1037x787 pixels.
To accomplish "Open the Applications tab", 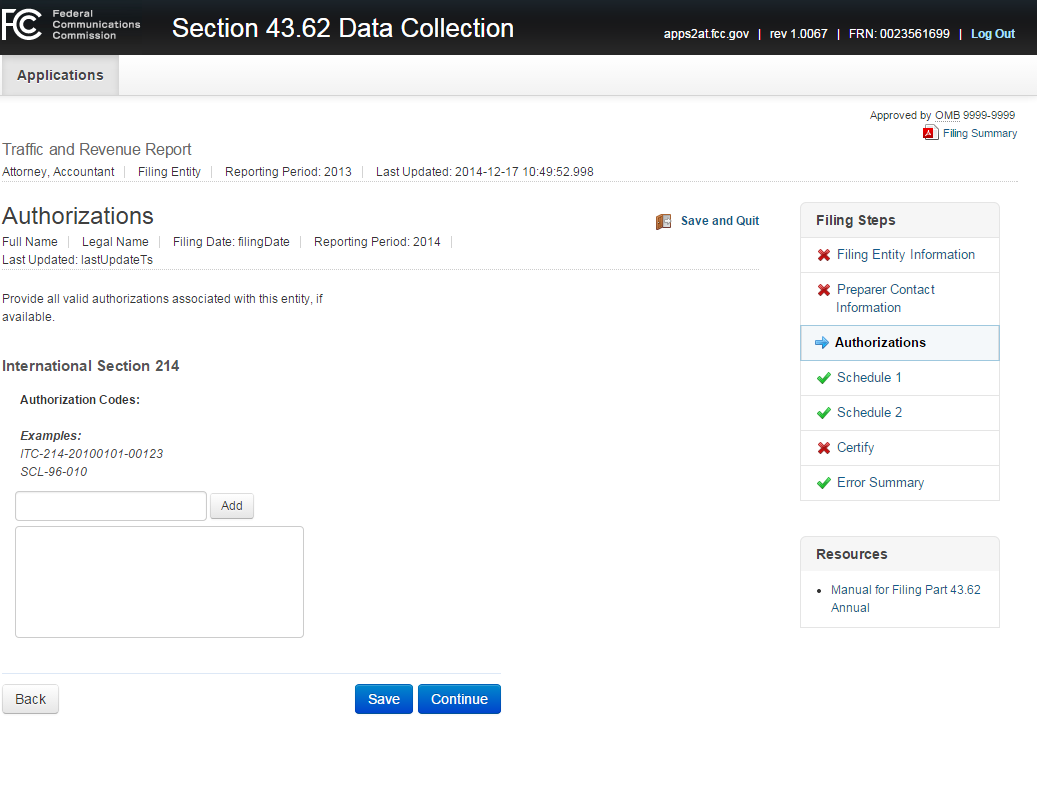I will tap(60, 75).
